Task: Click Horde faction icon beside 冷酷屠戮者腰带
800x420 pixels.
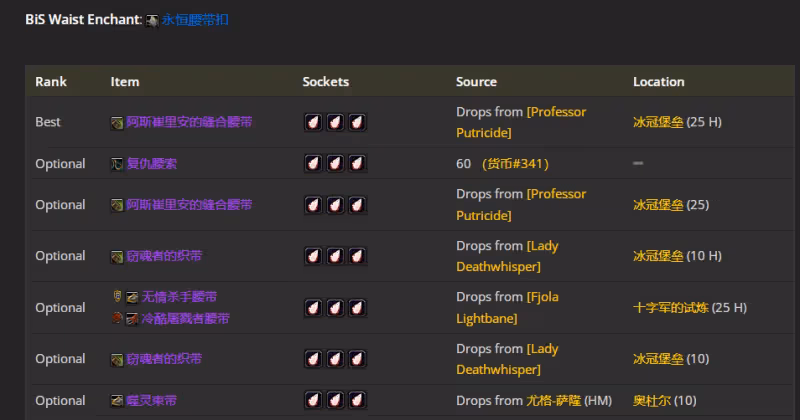Action: pyautogui.click(x=117, y=318)
